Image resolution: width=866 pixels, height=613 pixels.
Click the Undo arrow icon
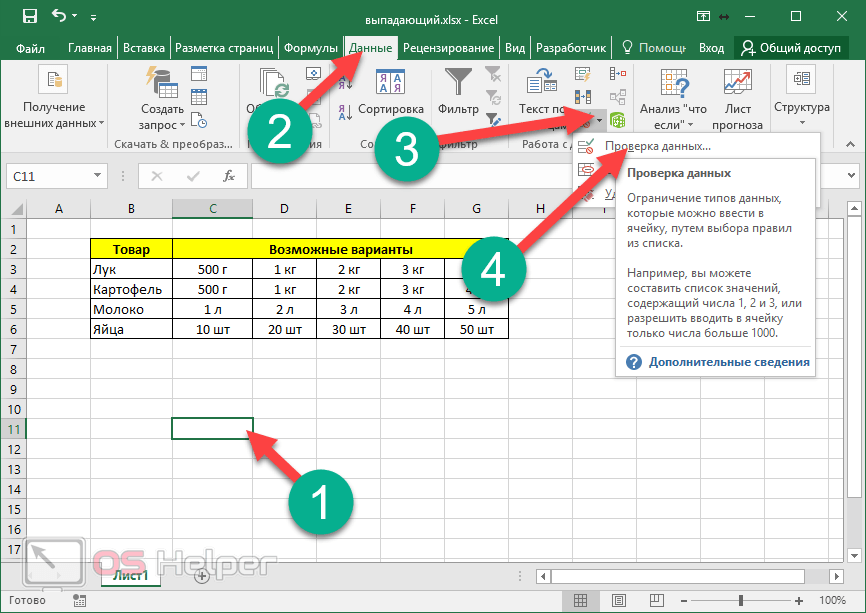59,16
